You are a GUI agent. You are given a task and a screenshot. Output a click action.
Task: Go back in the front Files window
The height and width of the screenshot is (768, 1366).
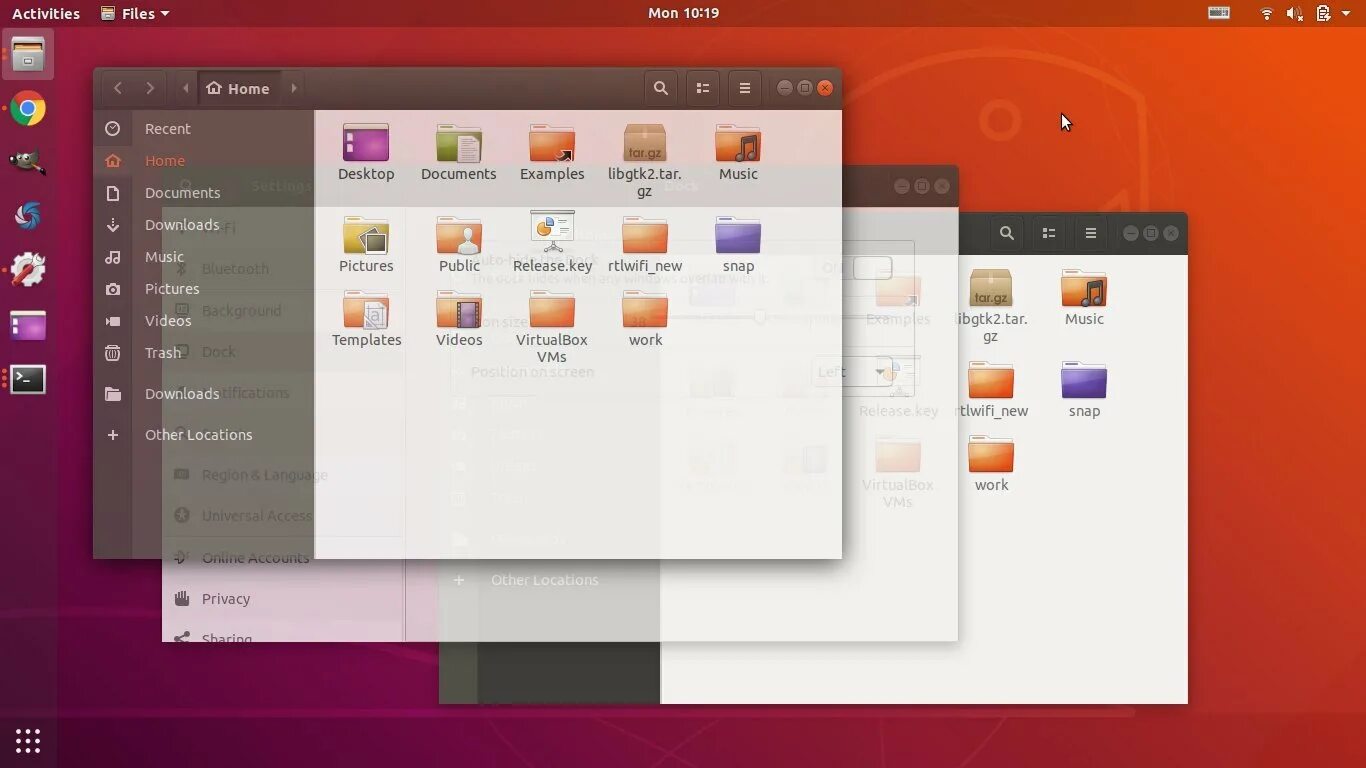pyautogui.click(x=118, y=88)
